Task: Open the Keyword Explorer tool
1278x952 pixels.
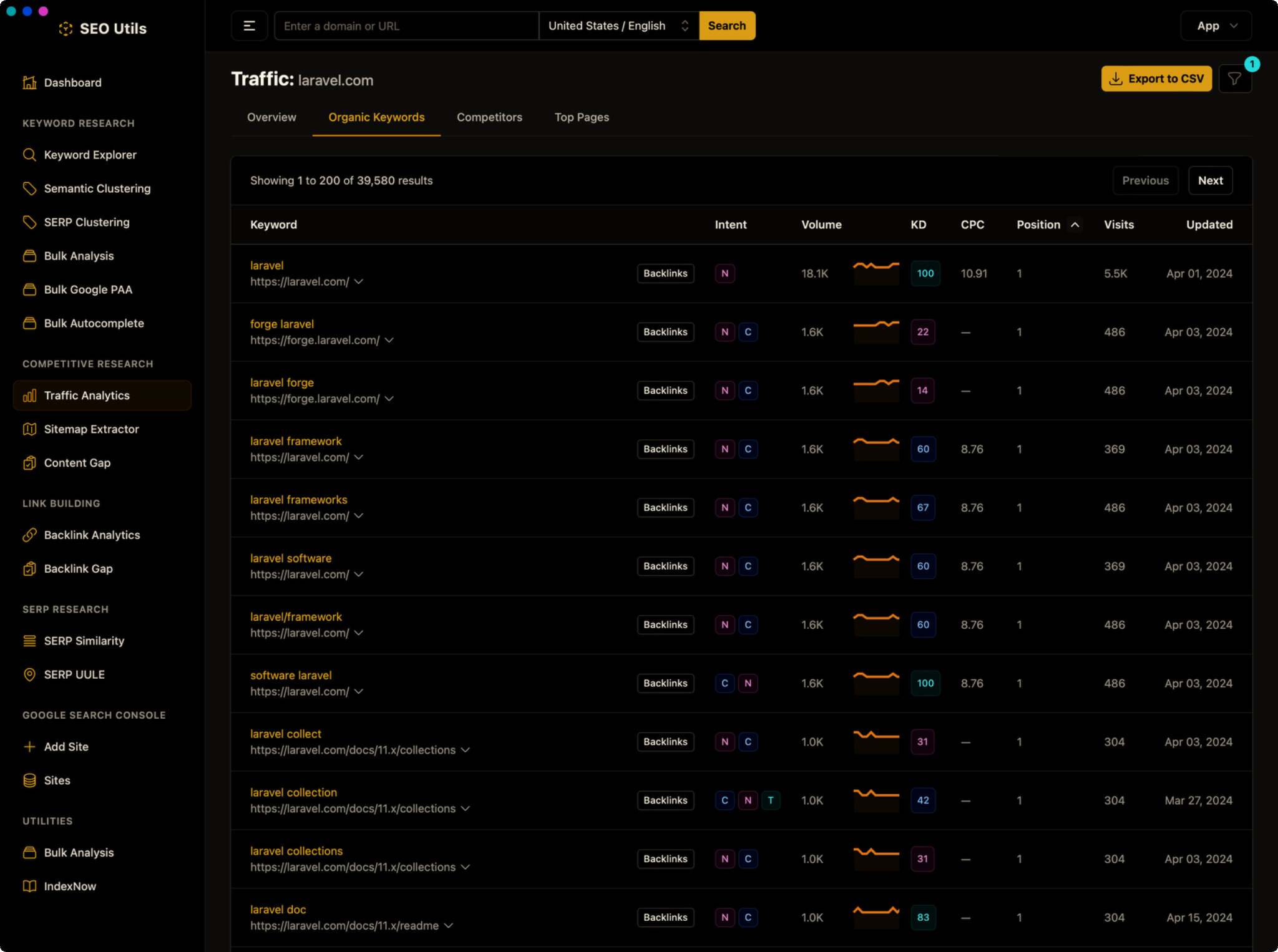Action: [90, 155]
